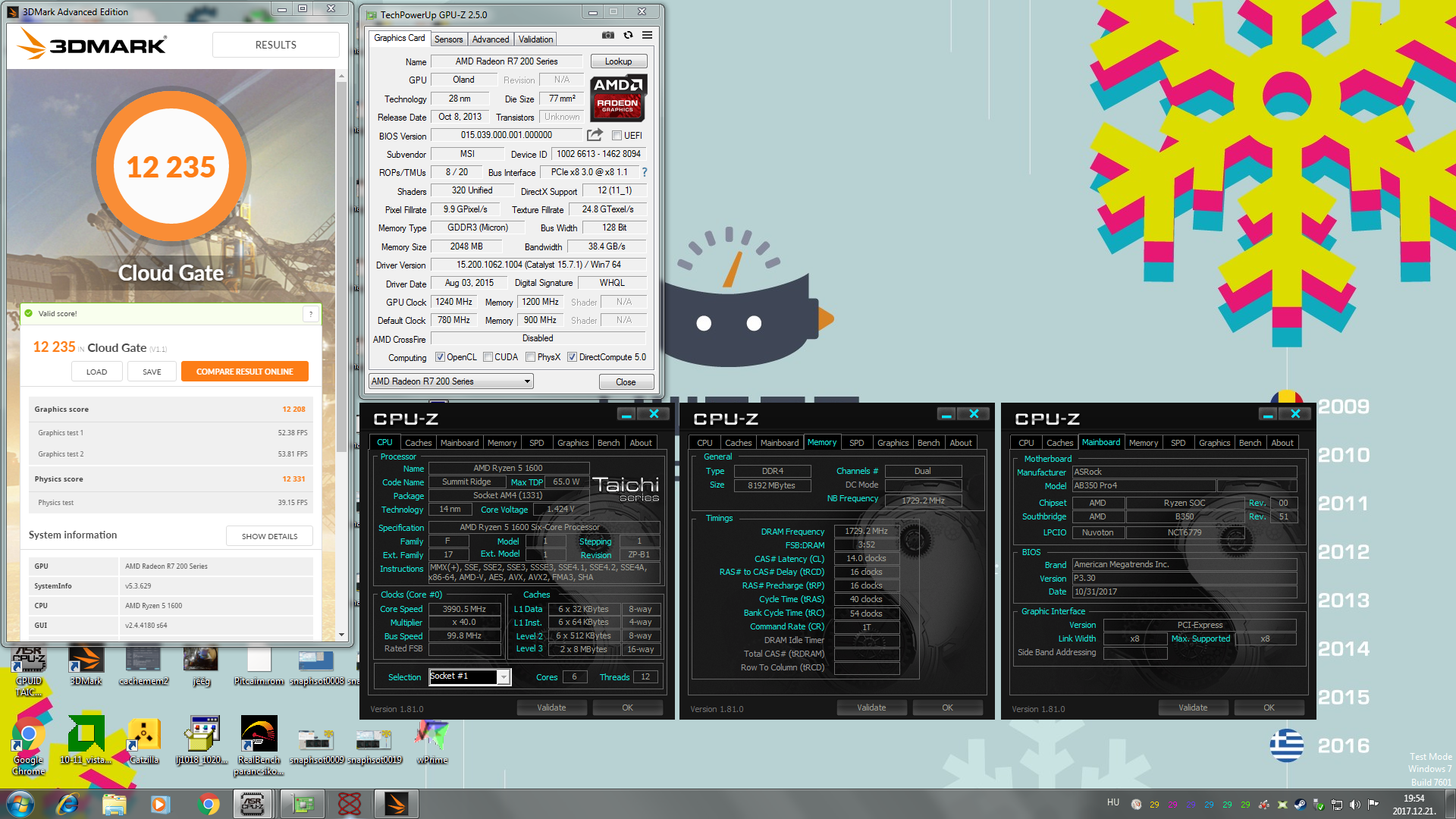The image size is (1456, 819).
Task: Open Internet Explorer from the taskbar
Action: pyautogui.click(x=67, y=804)
